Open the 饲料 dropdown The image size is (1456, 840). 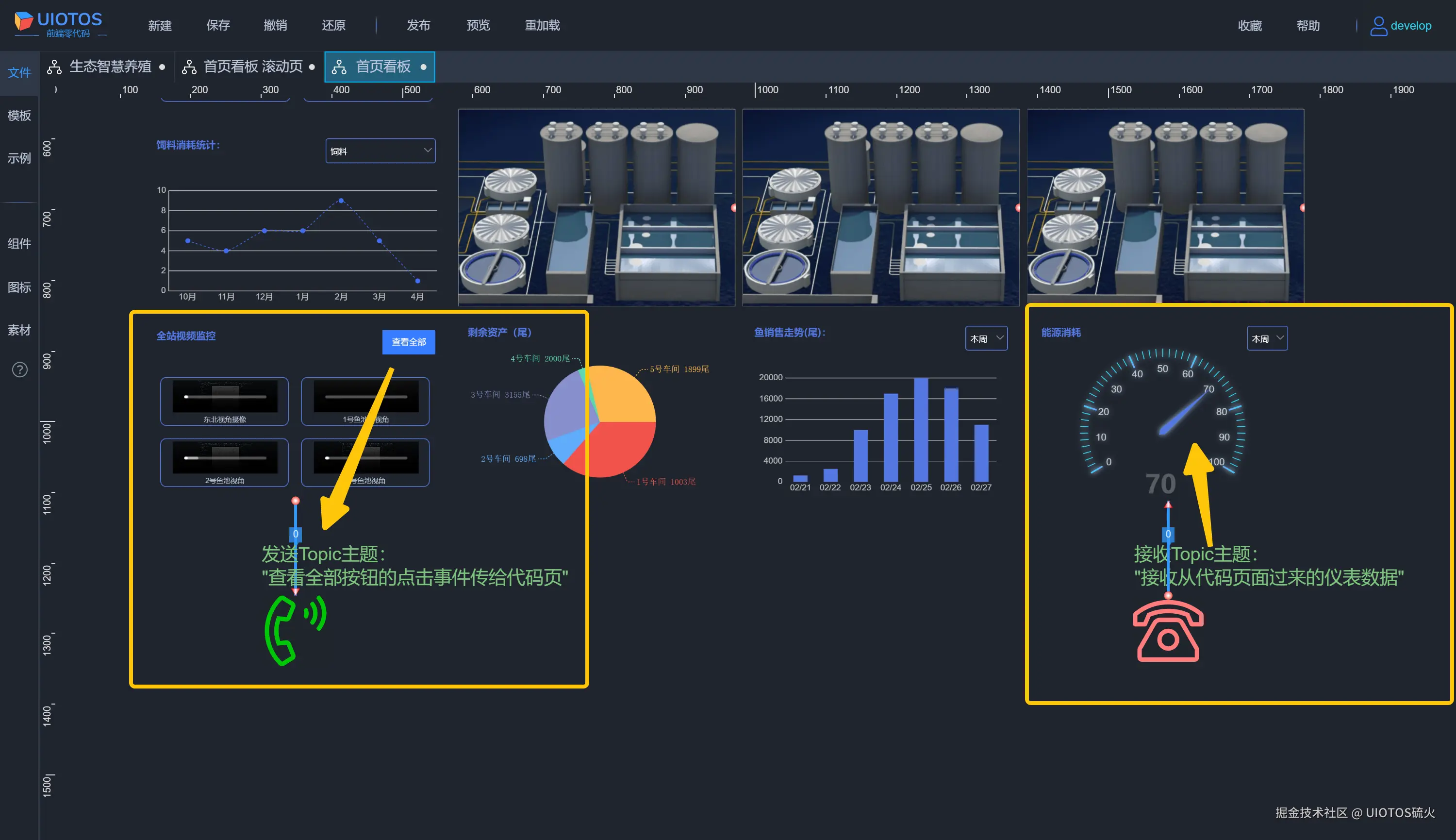click(x=380, y=151)
